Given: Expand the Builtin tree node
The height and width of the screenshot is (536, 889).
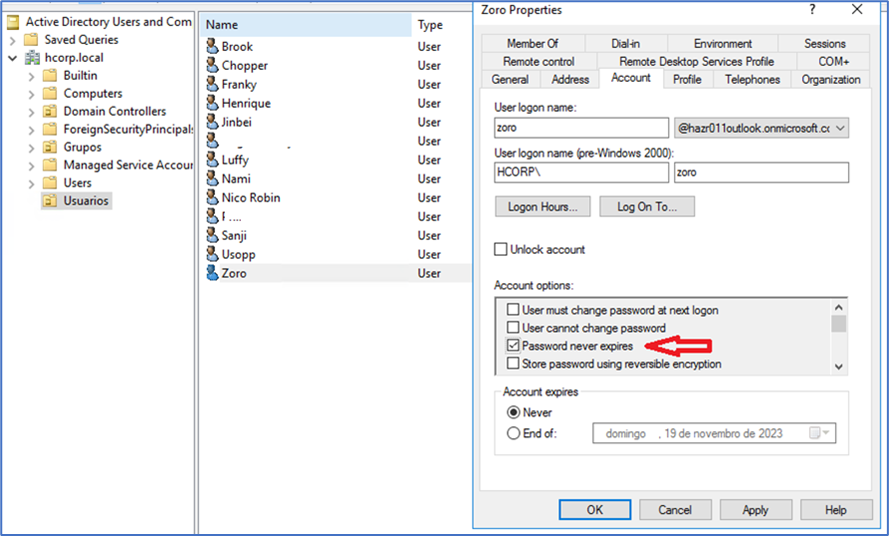Looking at the screenshot, I should [x=31, y=76].
